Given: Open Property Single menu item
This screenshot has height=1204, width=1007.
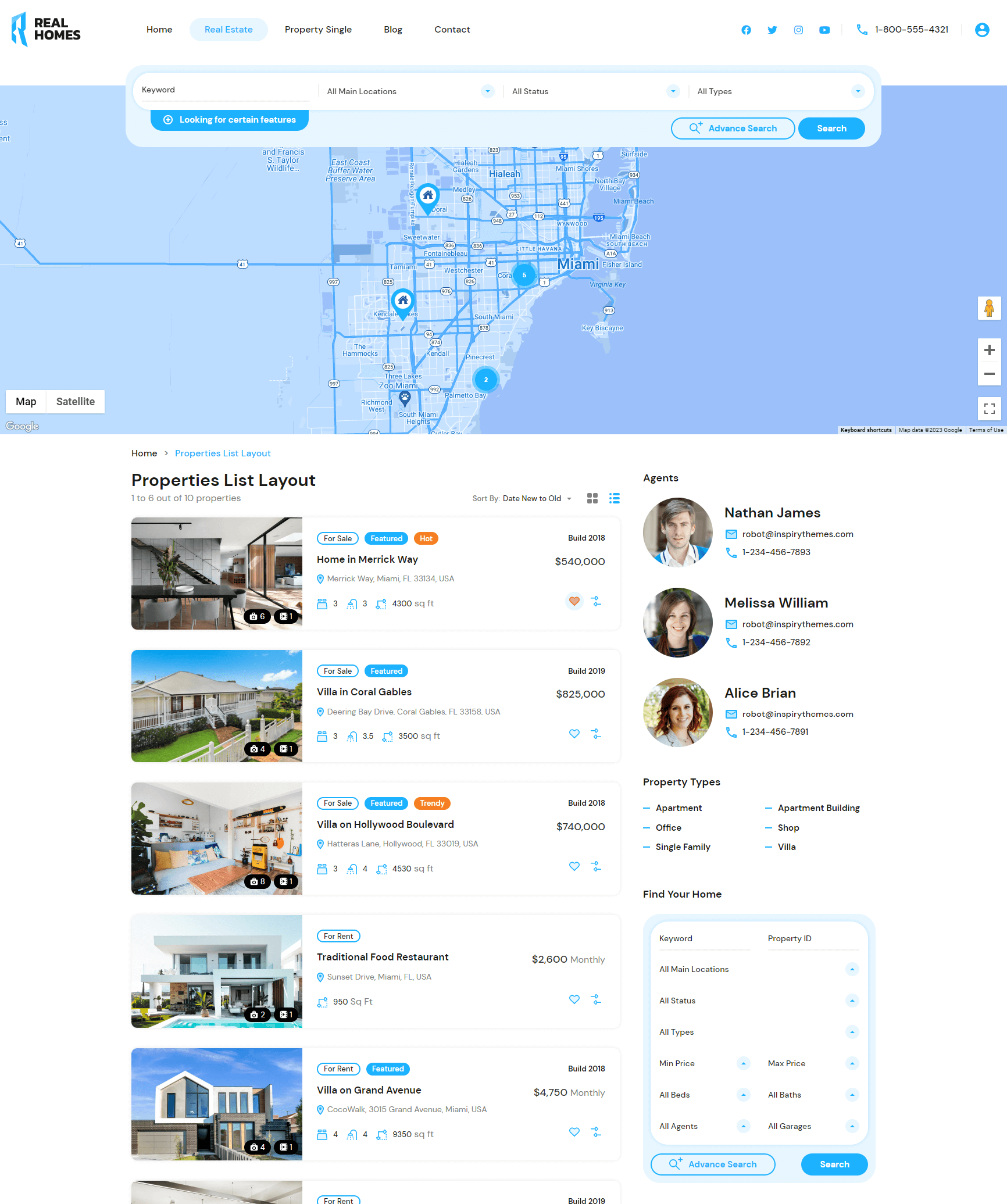Looking at the screenshot, I should click(x=318, y=30).
